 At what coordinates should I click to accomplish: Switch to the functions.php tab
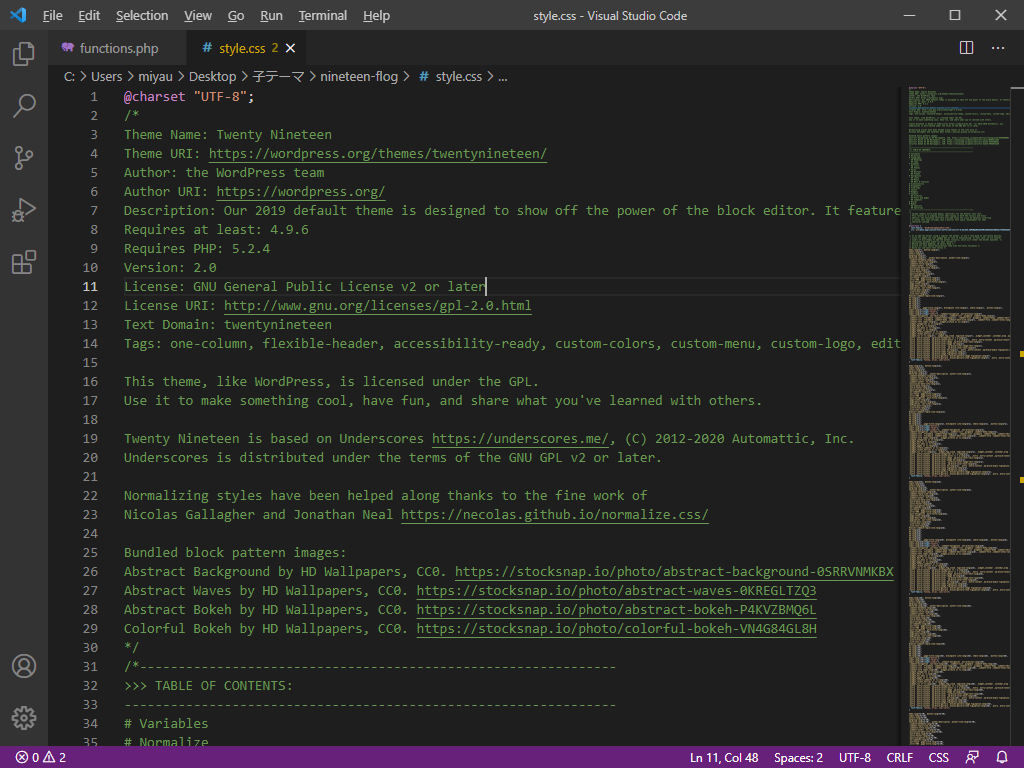click(x=118, y=48)
